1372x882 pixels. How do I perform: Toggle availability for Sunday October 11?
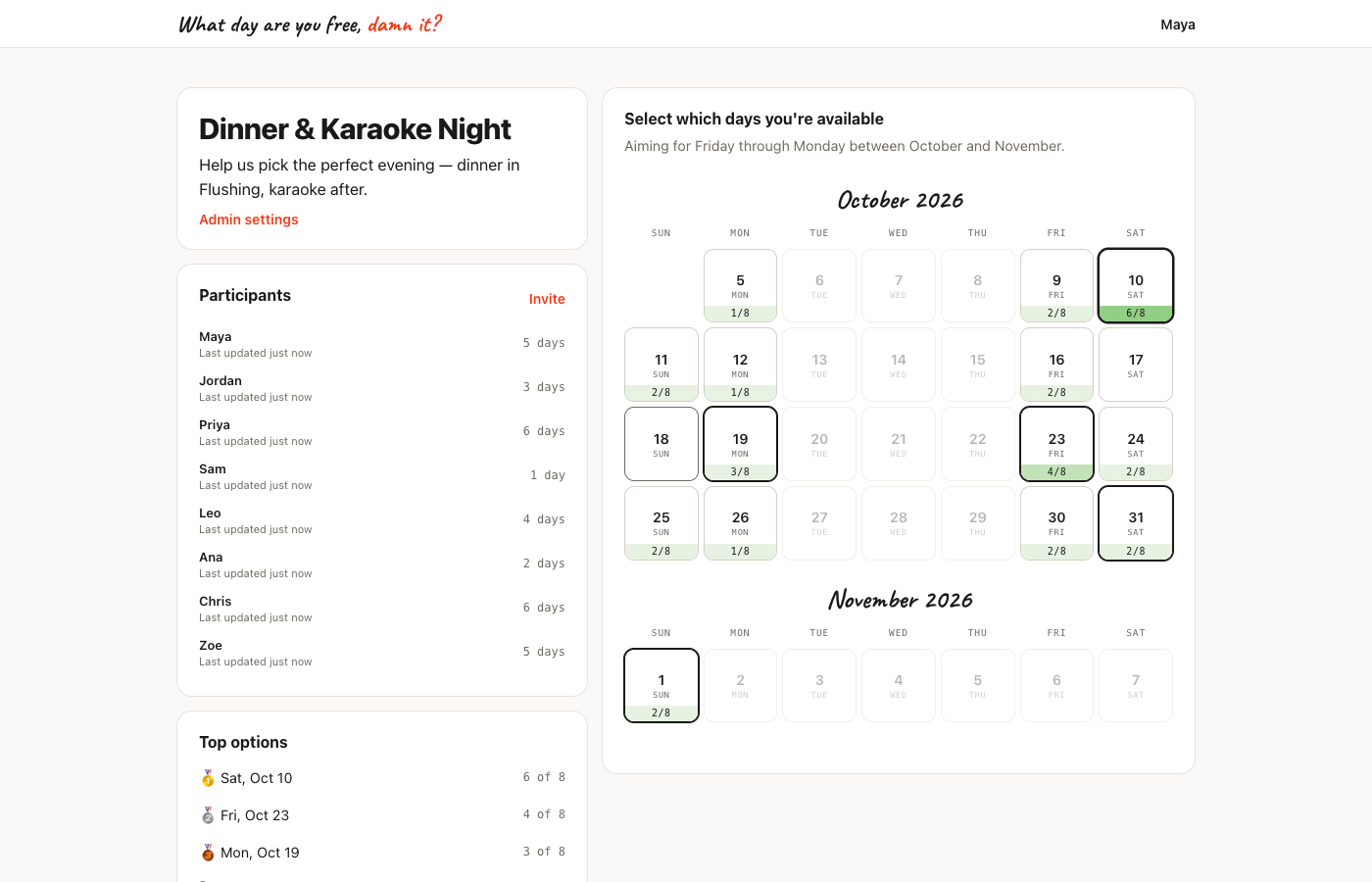pyautogui.click(x=661, y=365)
